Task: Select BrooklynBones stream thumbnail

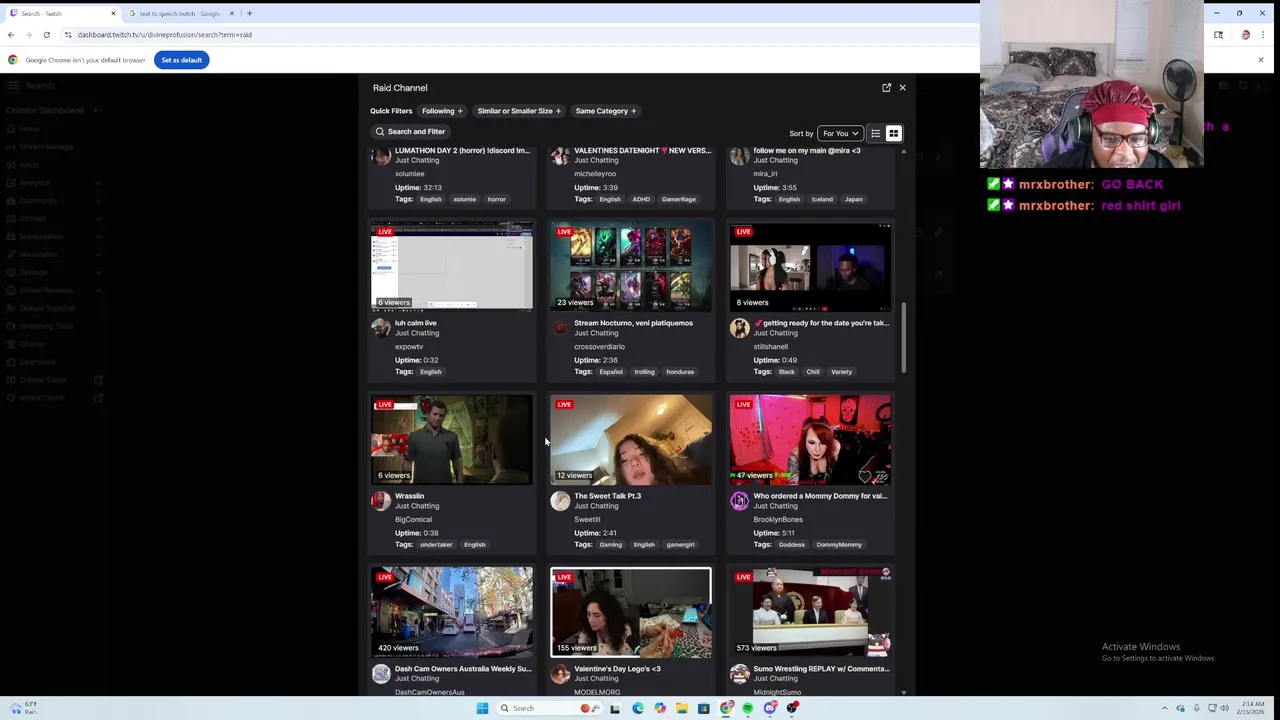Action: coord(810,440)
